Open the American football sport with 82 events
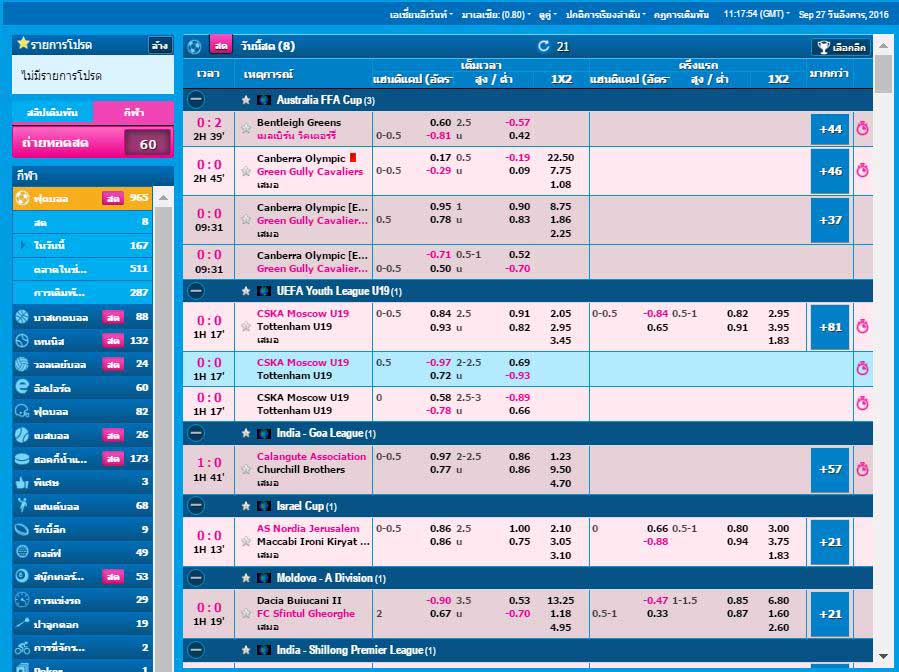Screen dimensions: 899x672 click(x=83, y=411)
